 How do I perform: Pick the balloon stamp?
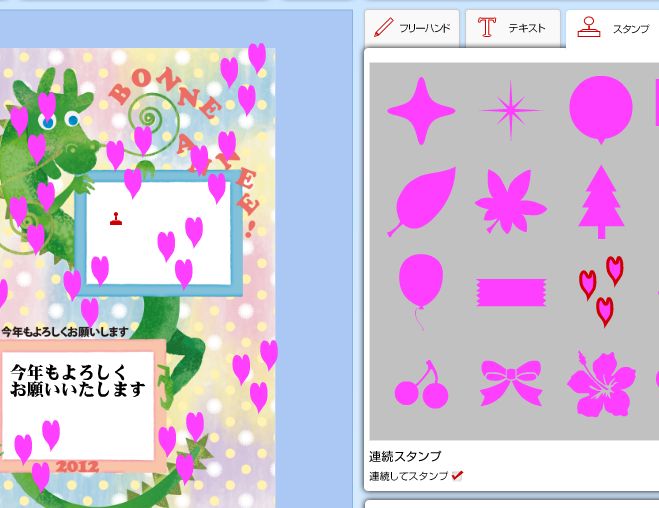[421, 291]
